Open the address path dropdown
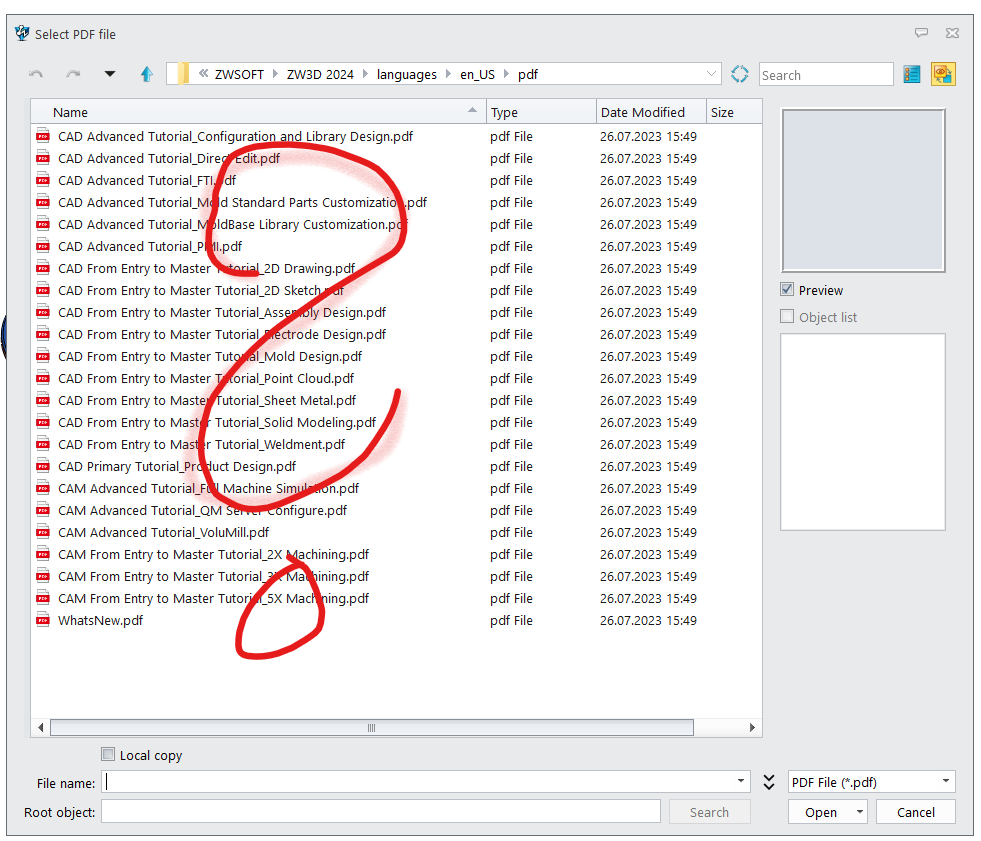This screenshot has height=841, width=981. click(711, 74)
